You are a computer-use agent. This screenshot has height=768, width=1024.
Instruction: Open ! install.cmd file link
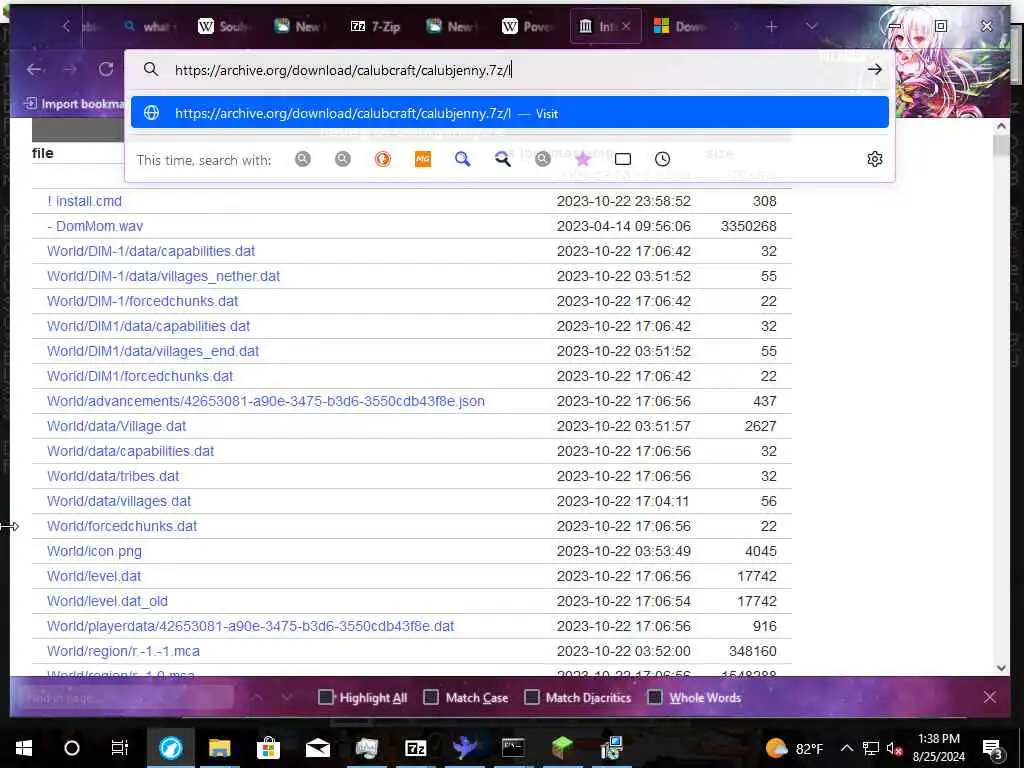(84, 201)
